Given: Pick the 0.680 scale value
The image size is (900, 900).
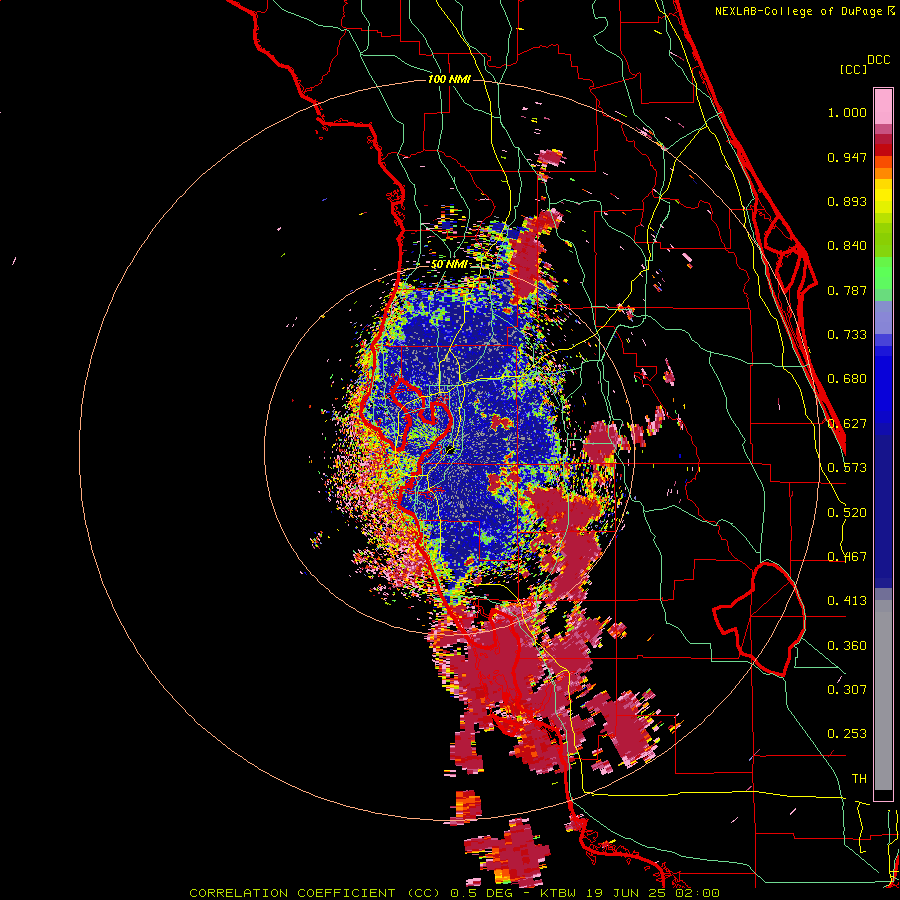Looking at the screenshot, I should [847, 379].
